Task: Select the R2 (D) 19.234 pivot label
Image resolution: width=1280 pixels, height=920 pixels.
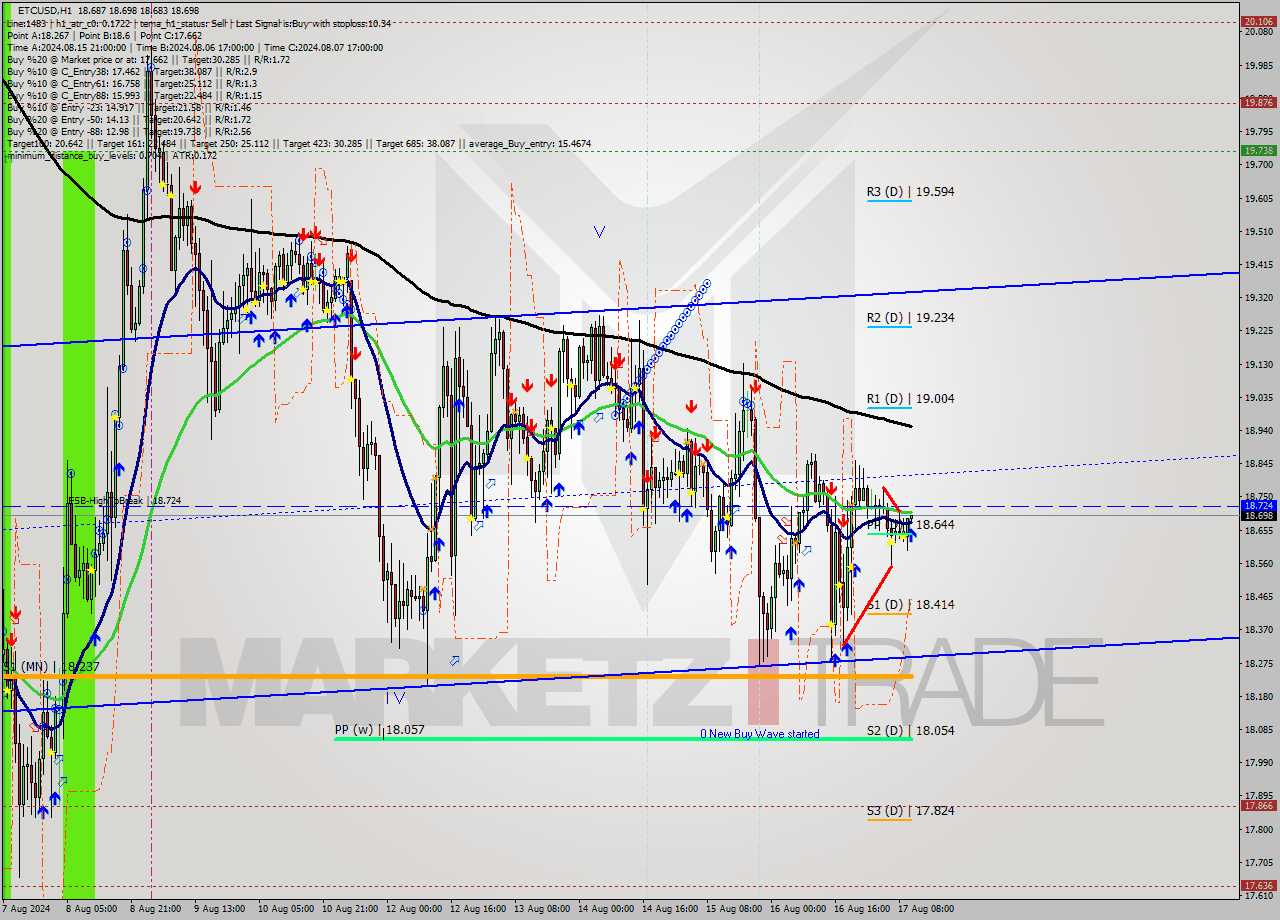Action: [x=910, y=318]
